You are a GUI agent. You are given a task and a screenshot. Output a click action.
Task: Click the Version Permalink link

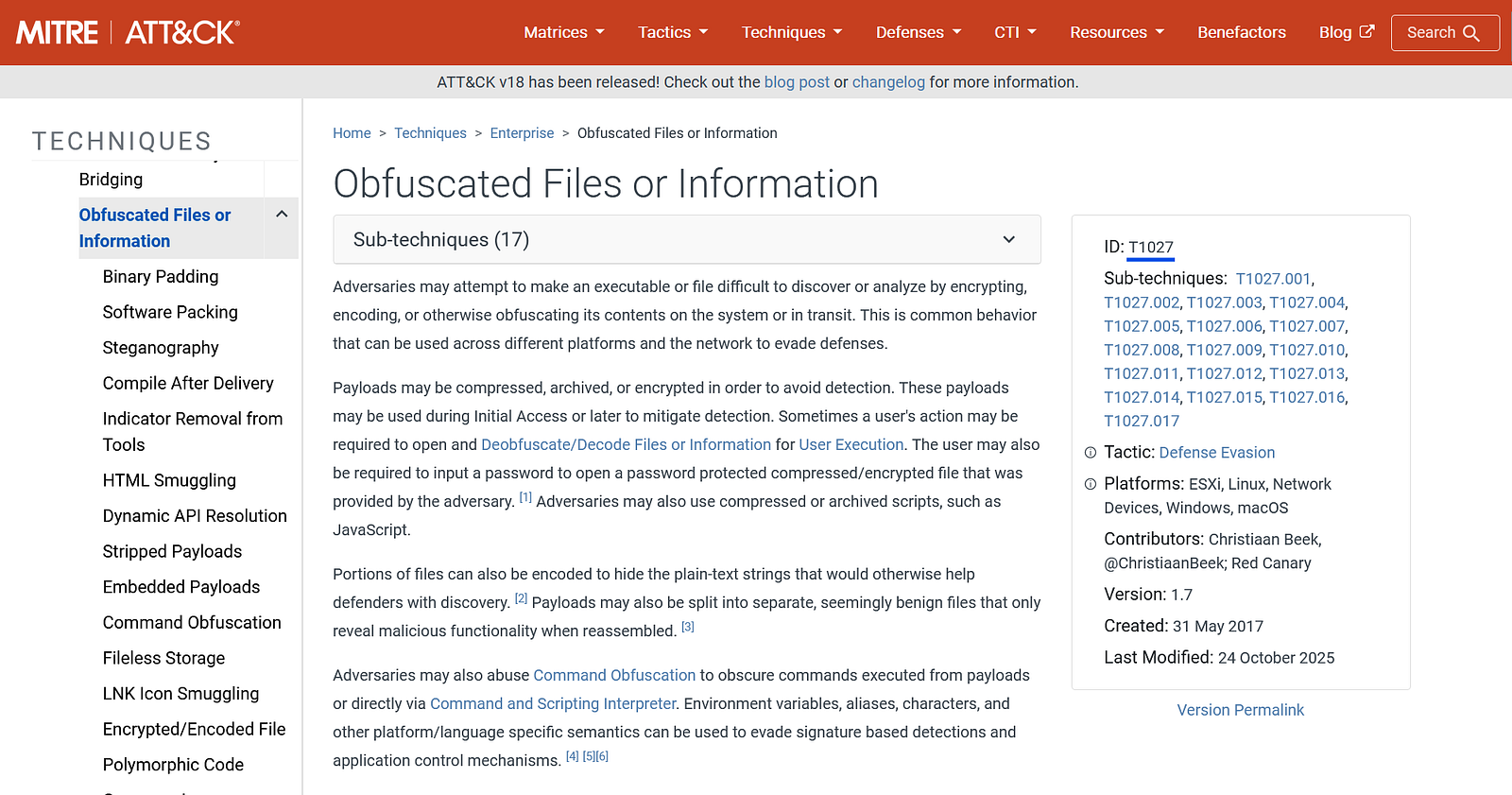(1241, 710)
